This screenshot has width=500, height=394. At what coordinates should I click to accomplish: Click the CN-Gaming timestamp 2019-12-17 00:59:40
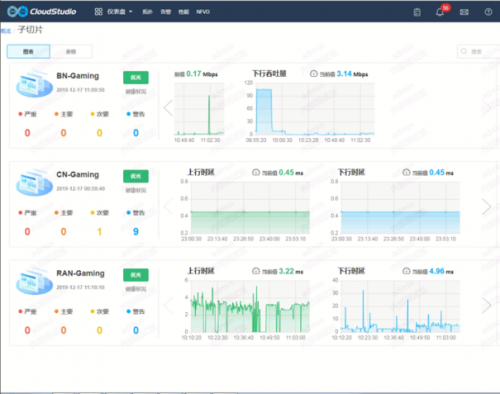click(x=80, y=189)
